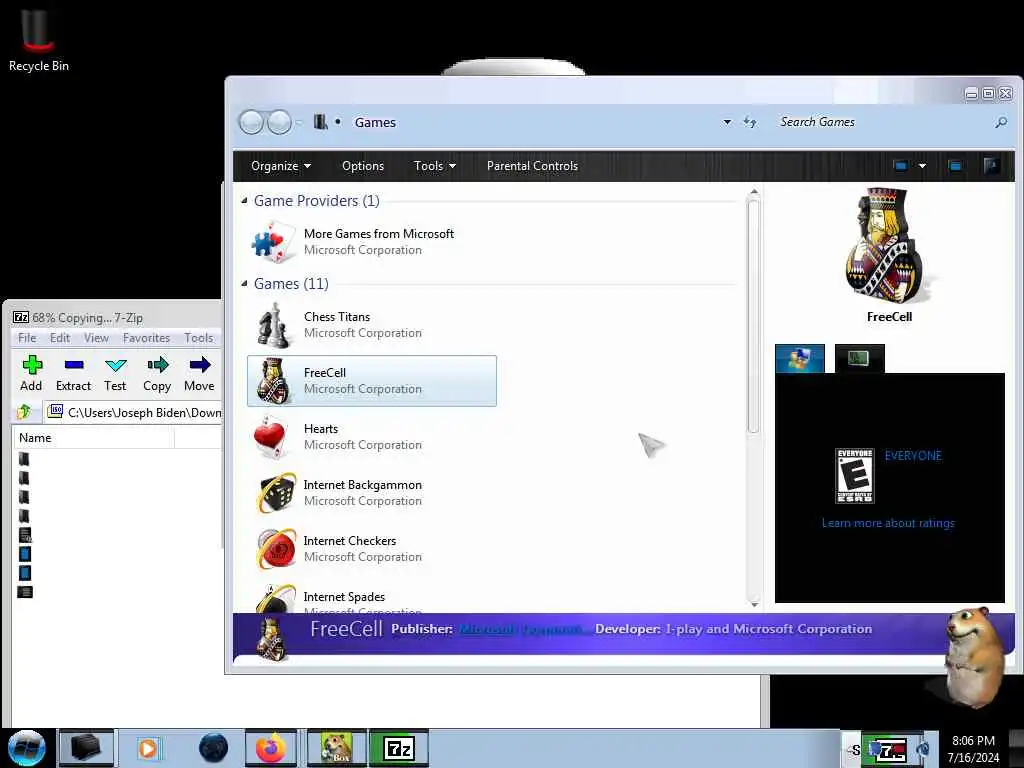1024x768 pixels.
Task: Open the Edit menu in 7-Zip
Action: coord(60,338)
